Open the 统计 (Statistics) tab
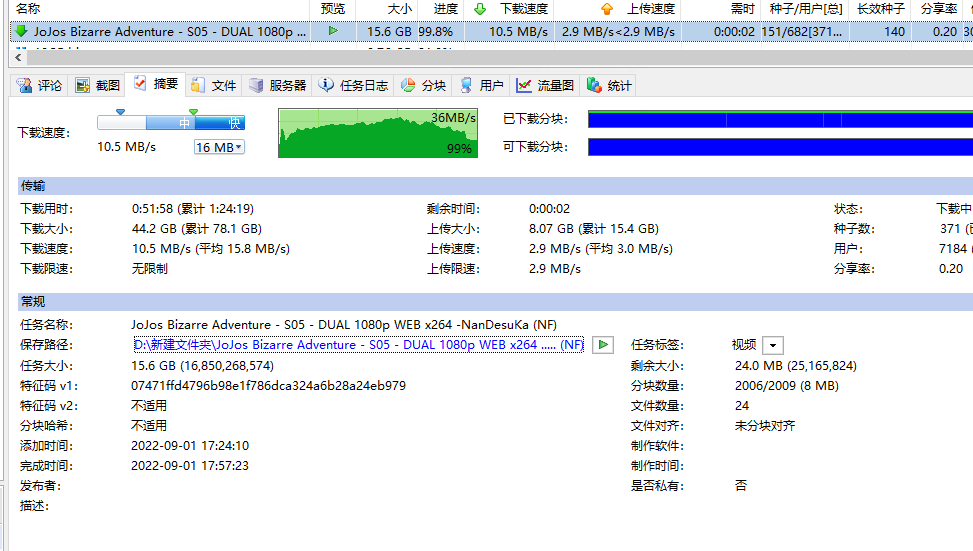Image resolution: width=973 pixels, height=551 pixels. click(x=610, y=86)
